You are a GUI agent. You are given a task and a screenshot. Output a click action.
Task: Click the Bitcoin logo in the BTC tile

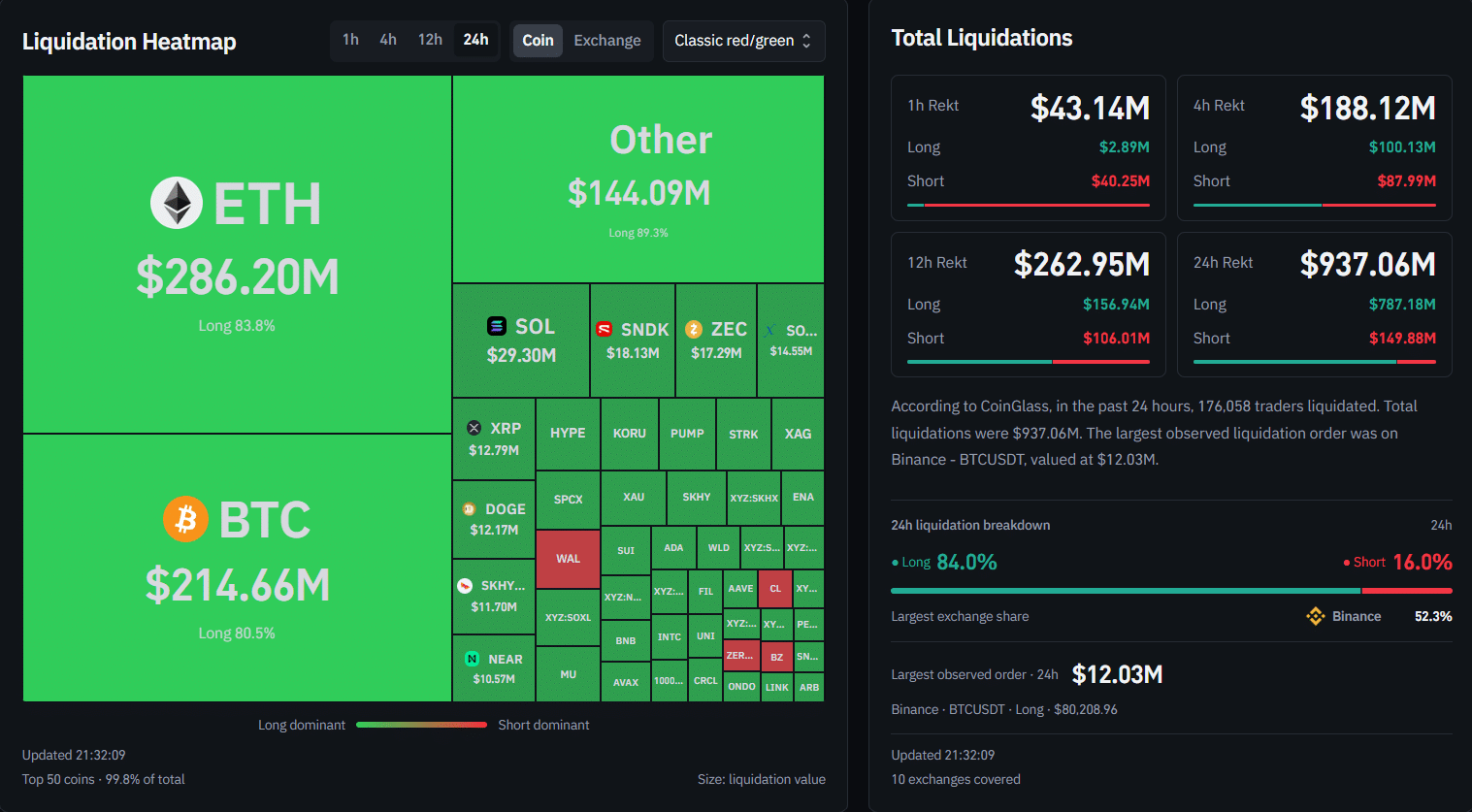[x=185, y=519]
